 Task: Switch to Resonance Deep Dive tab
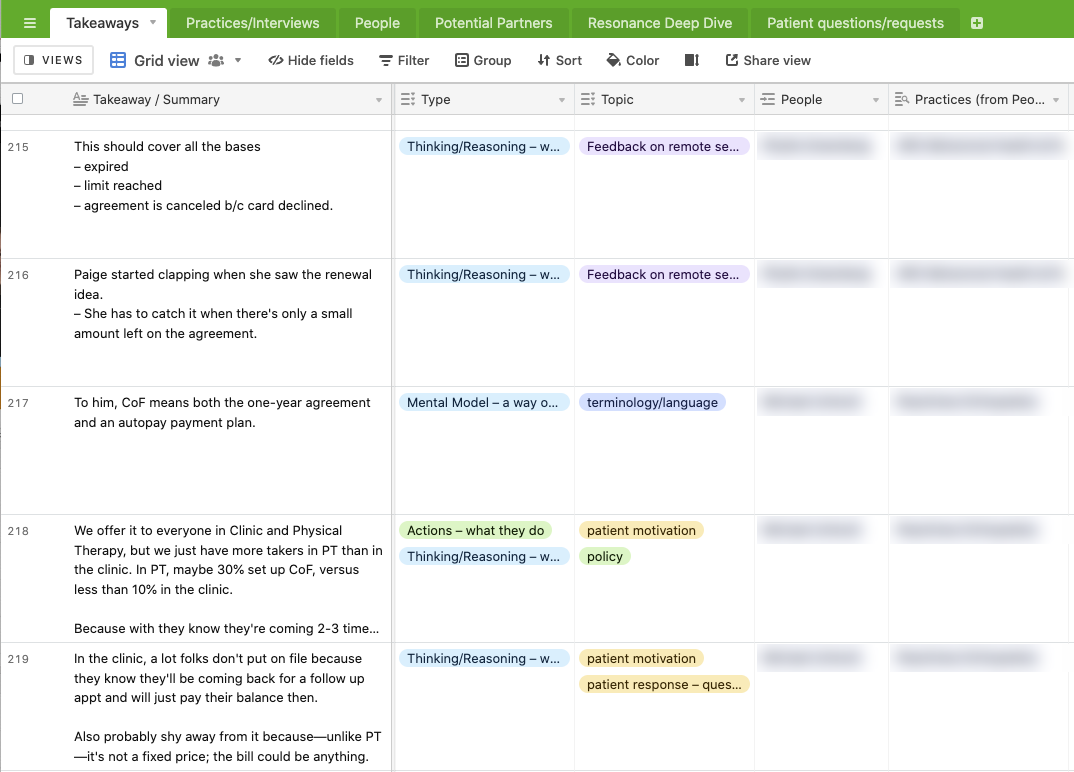click(660, 23)
